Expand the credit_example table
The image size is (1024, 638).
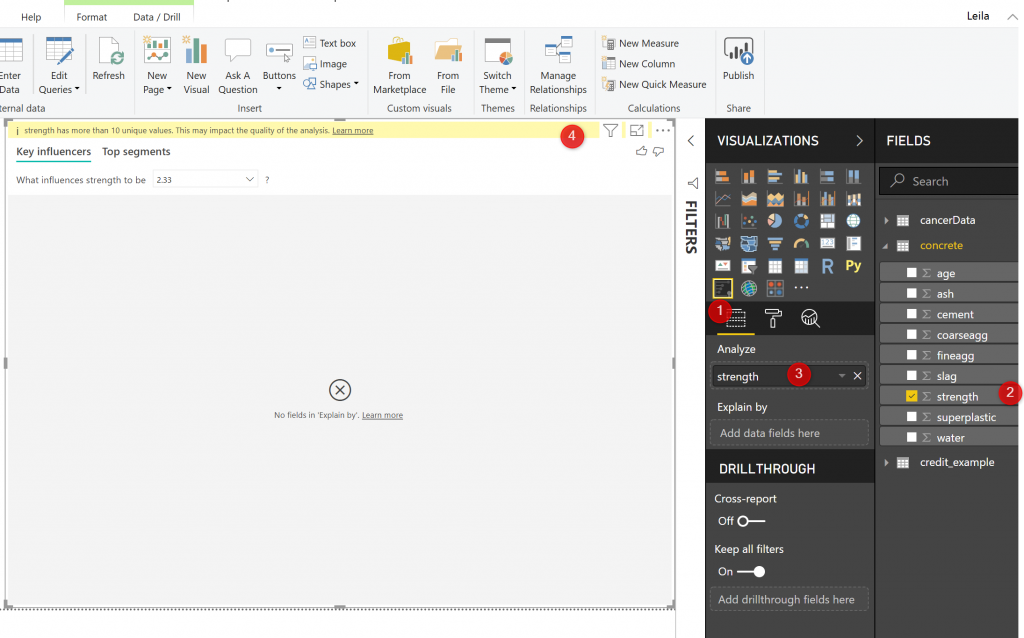coord(886,463)
